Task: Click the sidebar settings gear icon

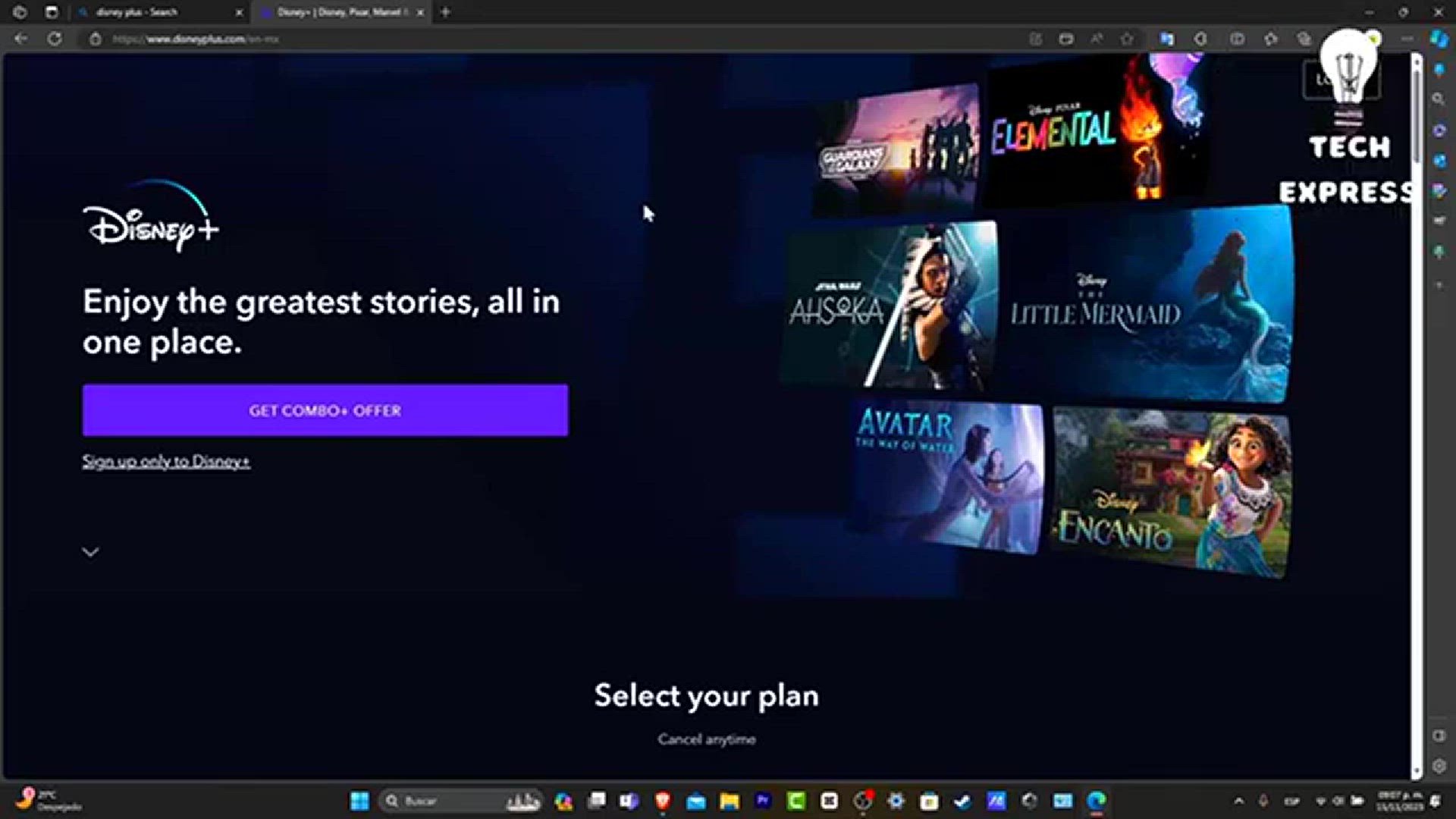Action: 1439,767
